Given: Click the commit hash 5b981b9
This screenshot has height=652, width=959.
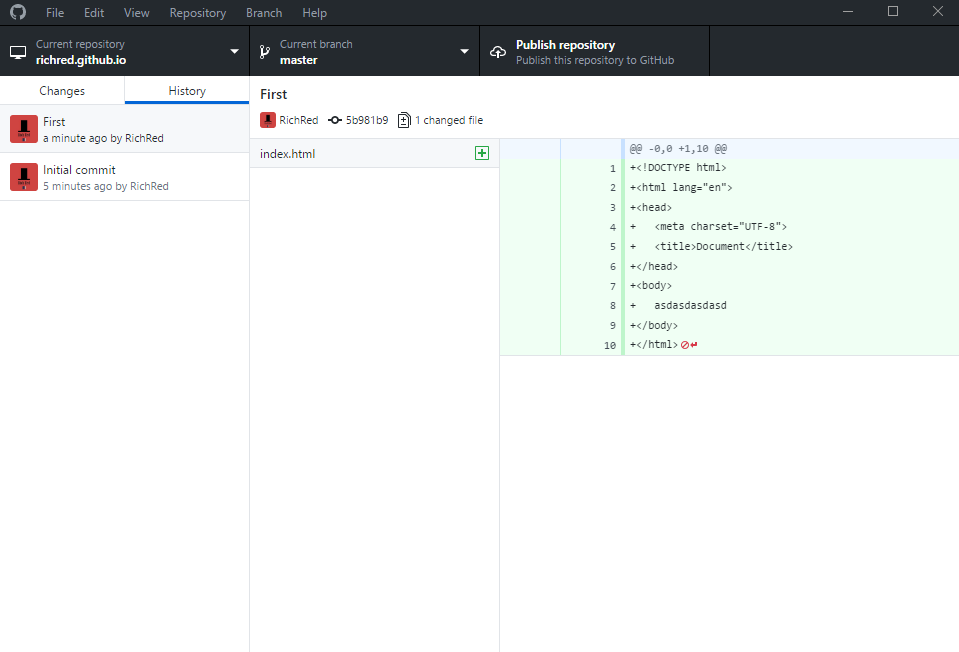Looking at the screenshot, I should 365,119.
